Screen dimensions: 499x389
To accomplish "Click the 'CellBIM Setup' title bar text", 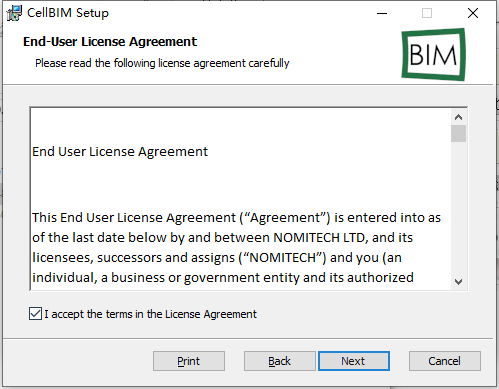I will [x=68, y=13].
